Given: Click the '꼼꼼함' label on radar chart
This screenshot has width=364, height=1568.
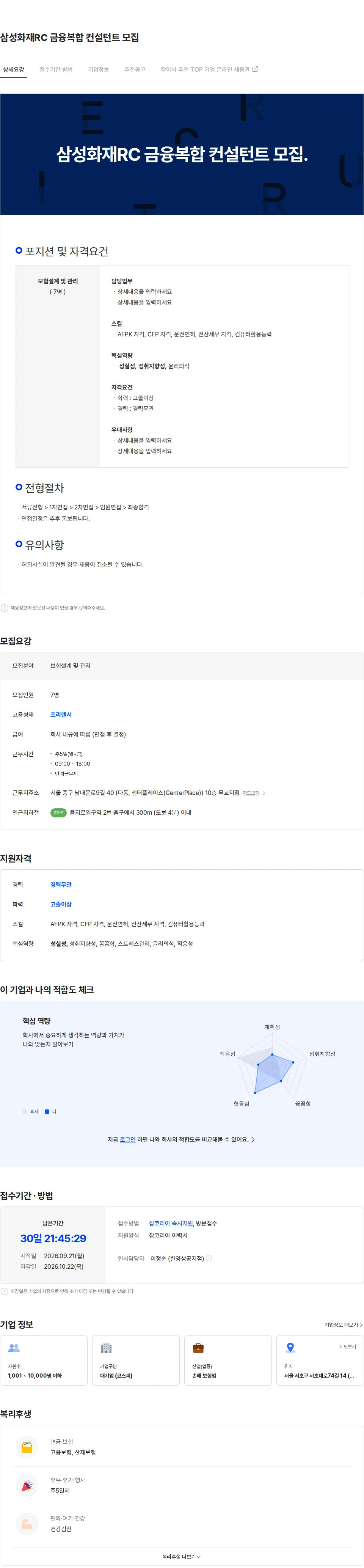Looking at the screenshot, I should click(x=303, y=1103).
